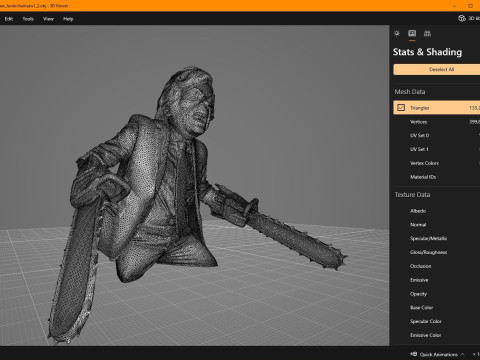This screenshot has height=360, width=480.
Task: Select UV Set 1 row
Action: (437, 149)
